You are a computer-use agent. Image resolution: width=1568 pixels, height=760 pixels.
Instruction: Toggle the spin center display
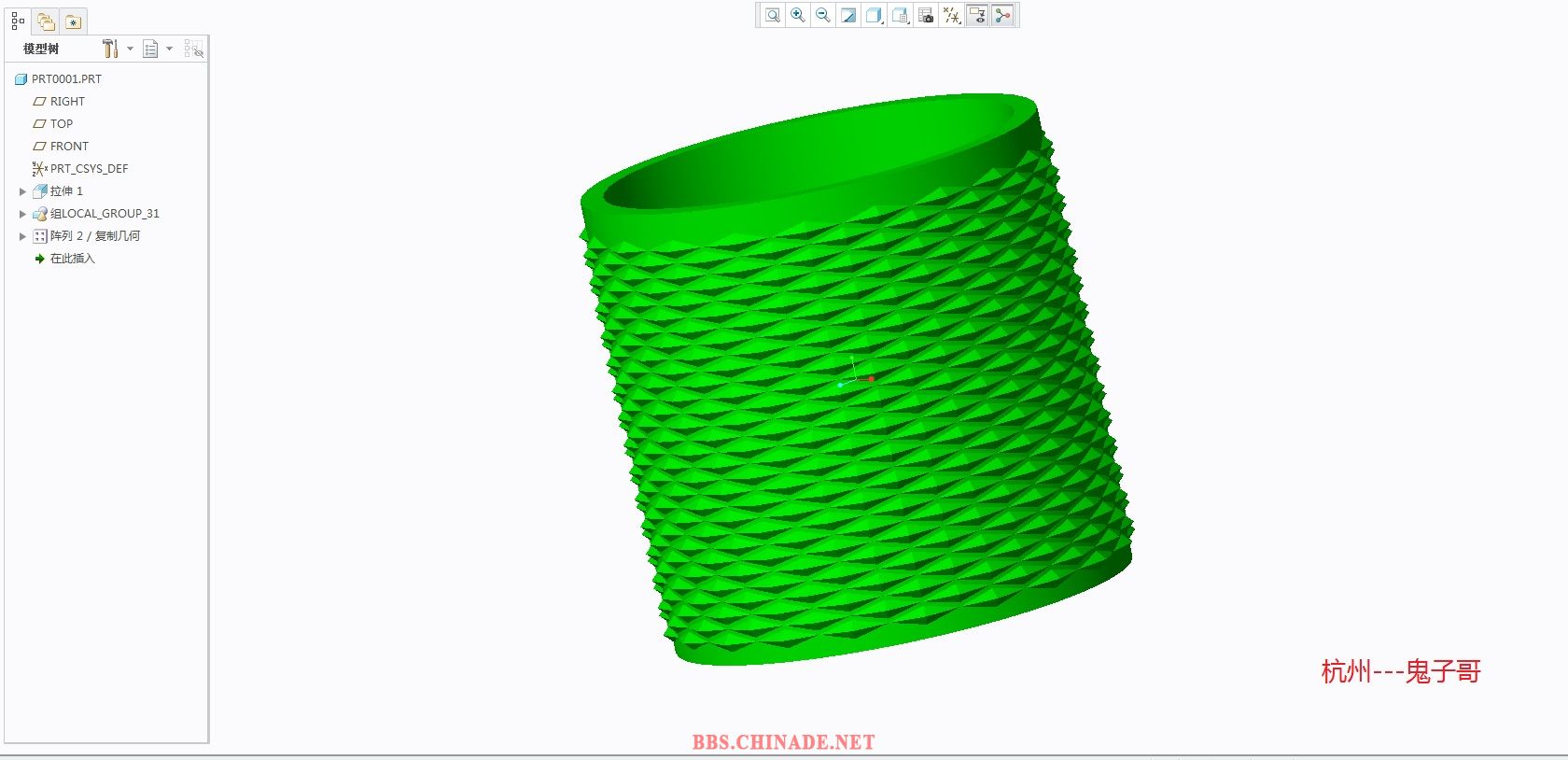click(1002, 15)
